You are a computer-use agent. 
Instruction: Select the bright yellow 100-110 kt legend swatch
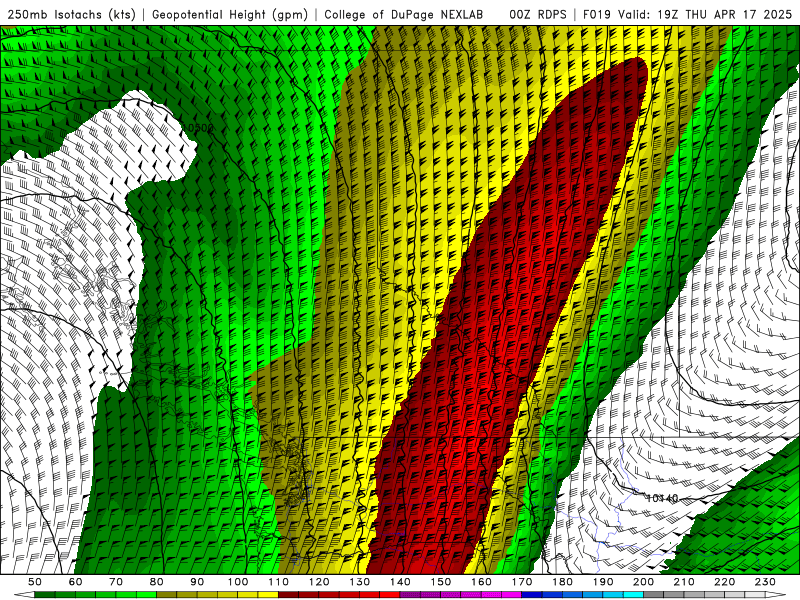tap(268, 594)
